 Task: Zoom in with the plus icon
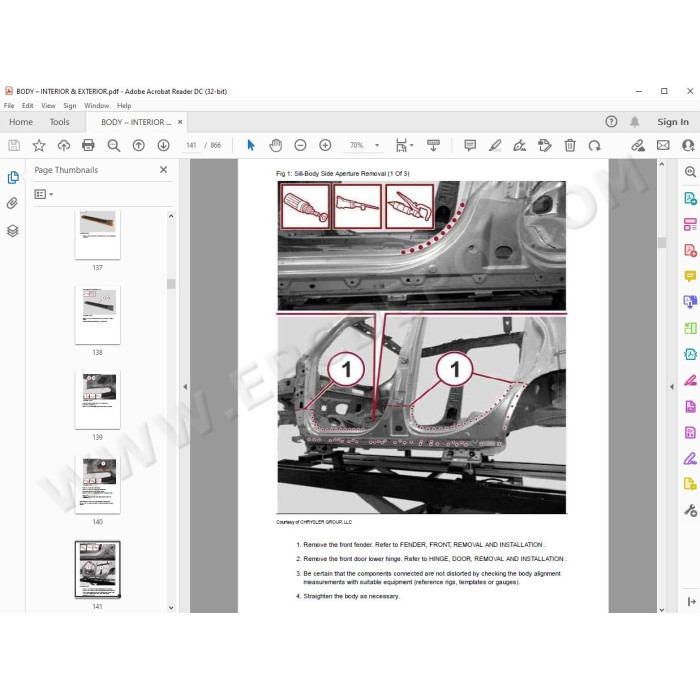coord(325,145)
